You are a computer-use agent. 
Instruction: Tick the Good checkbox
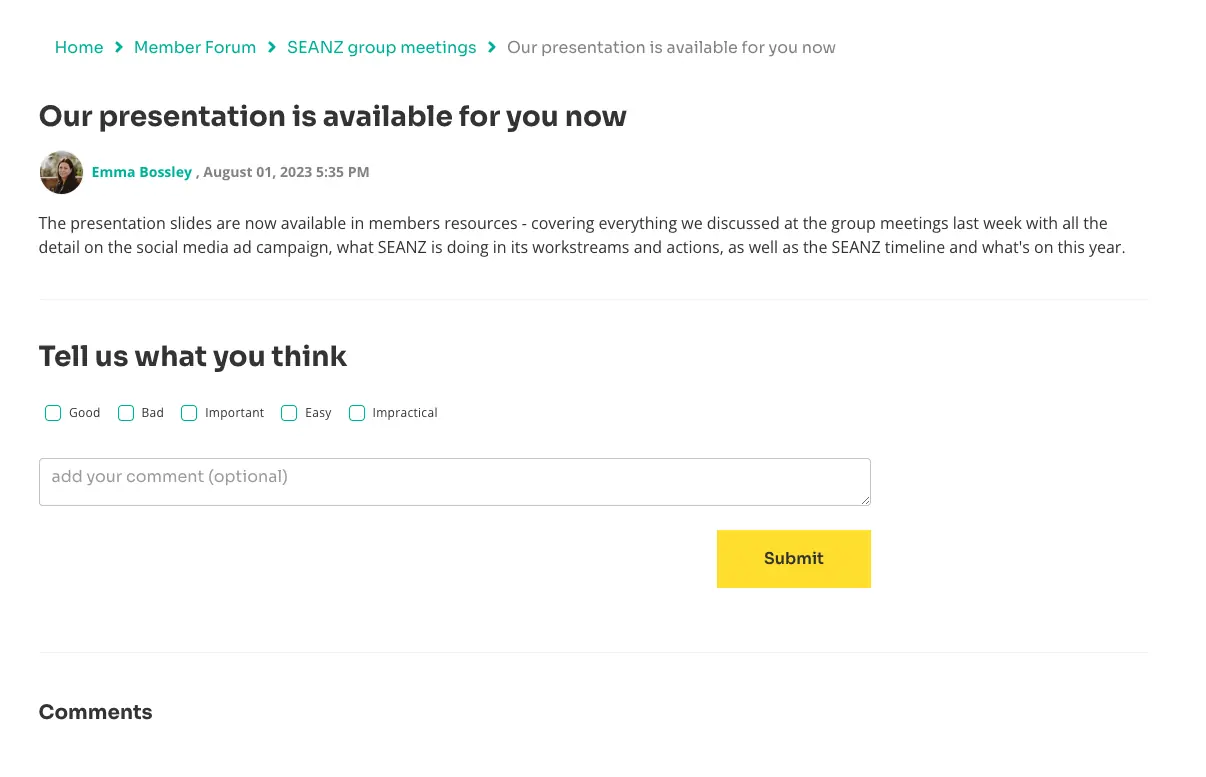(x=53, y=413)
